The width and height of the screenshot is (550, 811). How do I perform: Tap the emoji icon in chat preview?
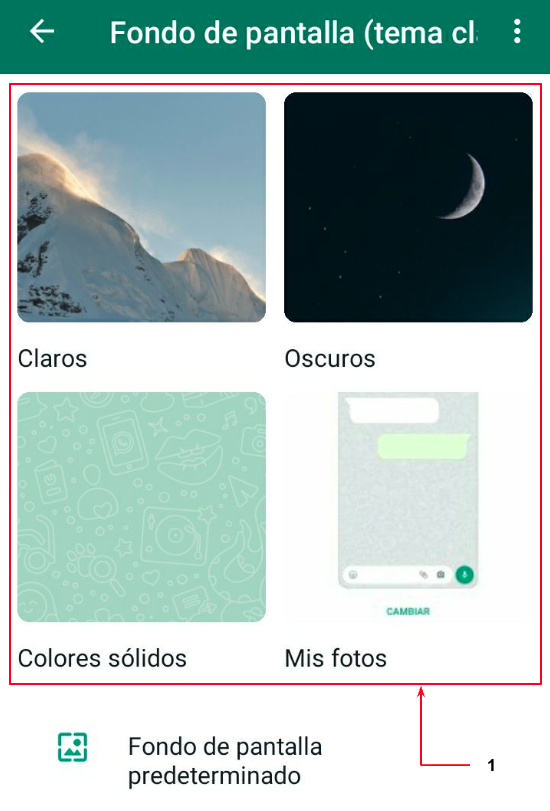353,575
